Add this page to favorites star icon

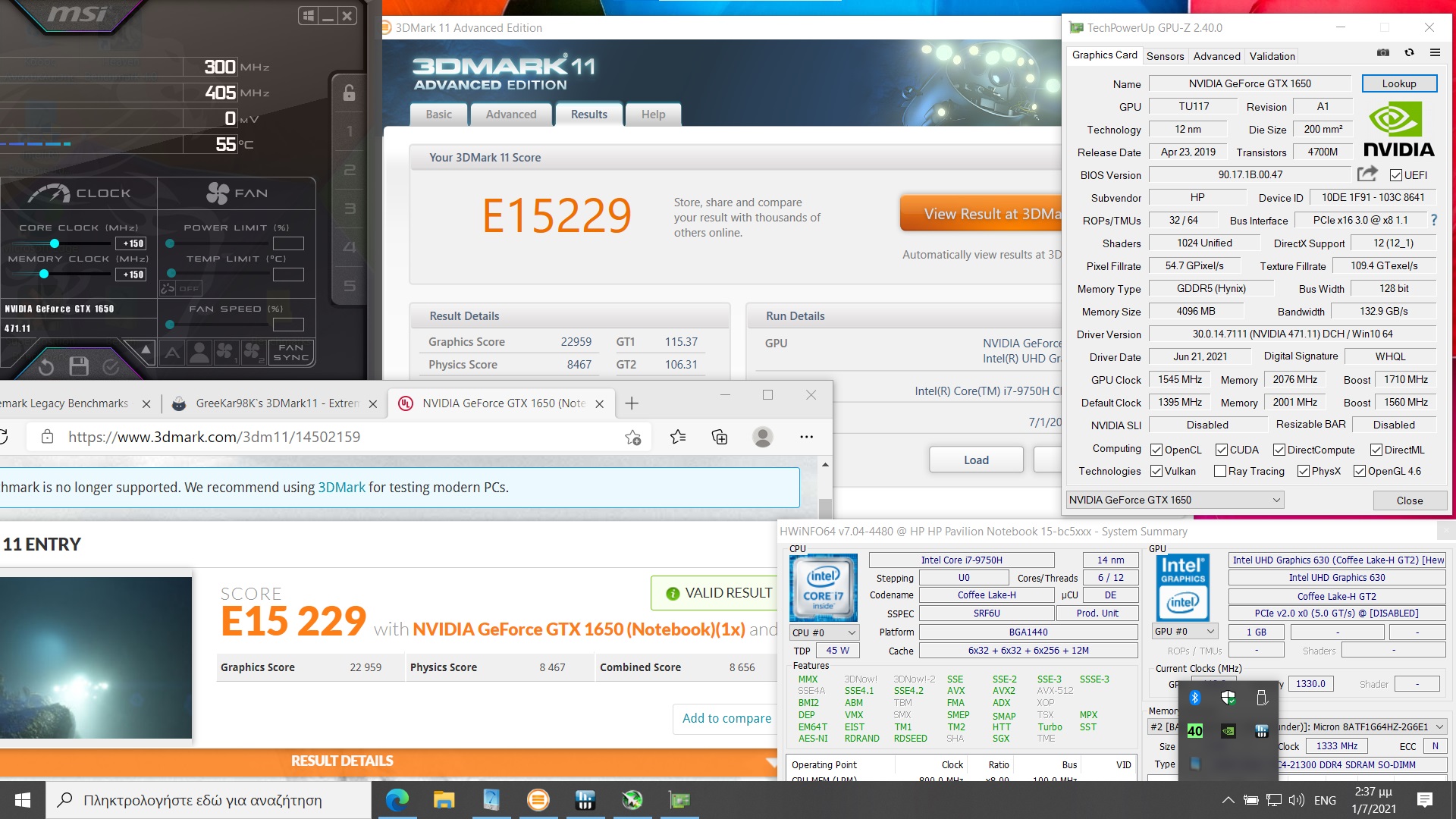(632, 438)
